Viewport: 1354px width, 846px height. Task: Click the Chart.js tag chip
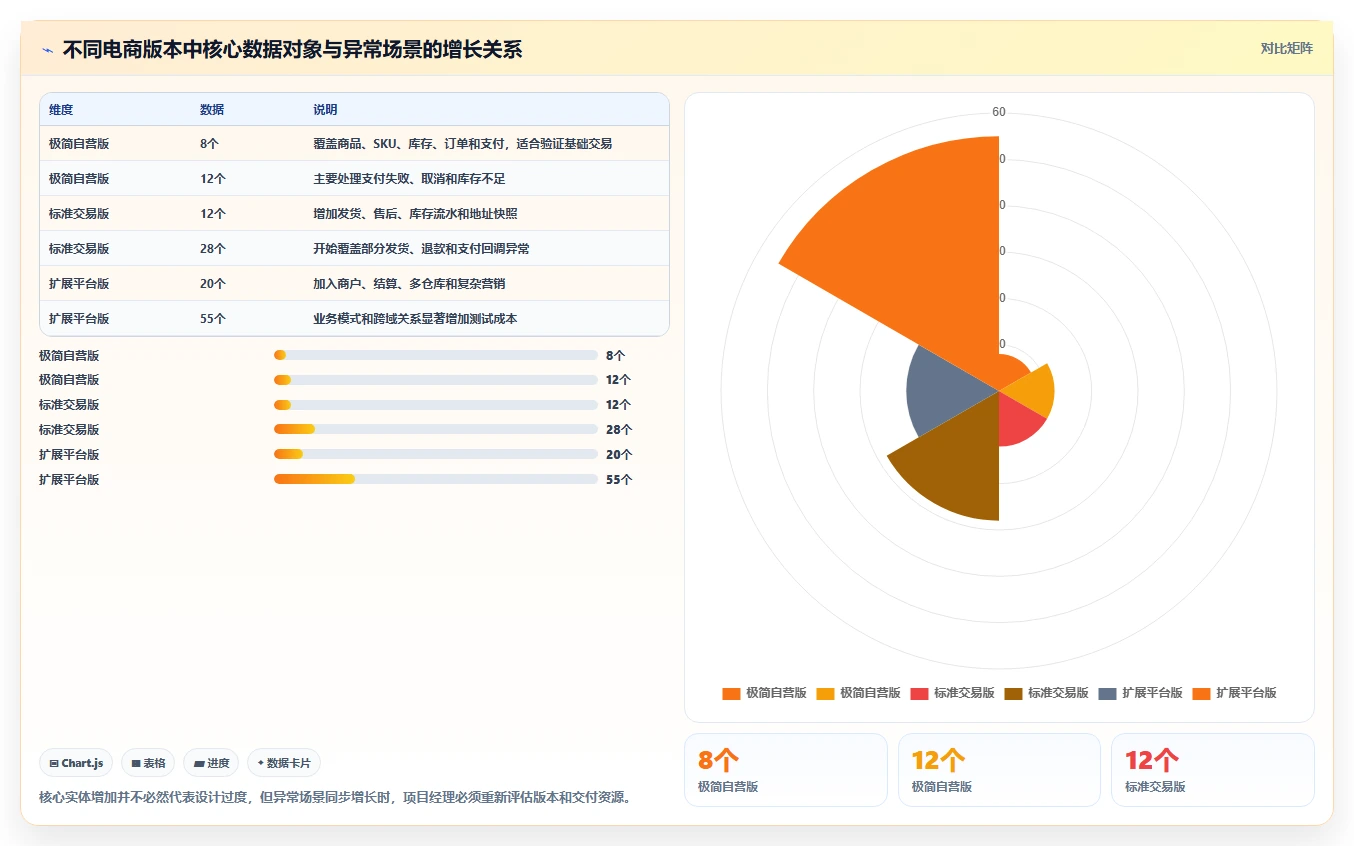[77, 763]
